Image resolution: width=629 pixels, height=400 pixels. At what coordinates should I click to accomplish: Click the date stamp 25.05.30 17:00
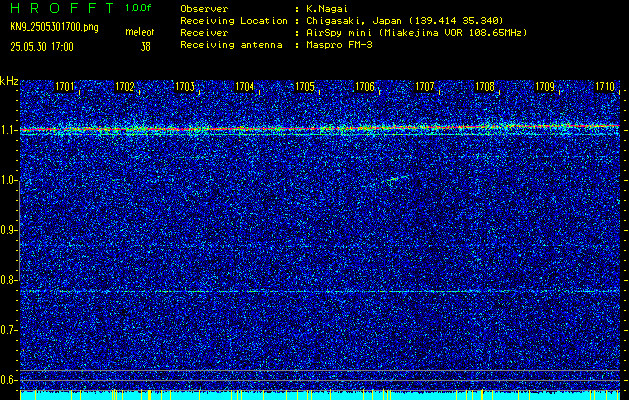[42, 47]
